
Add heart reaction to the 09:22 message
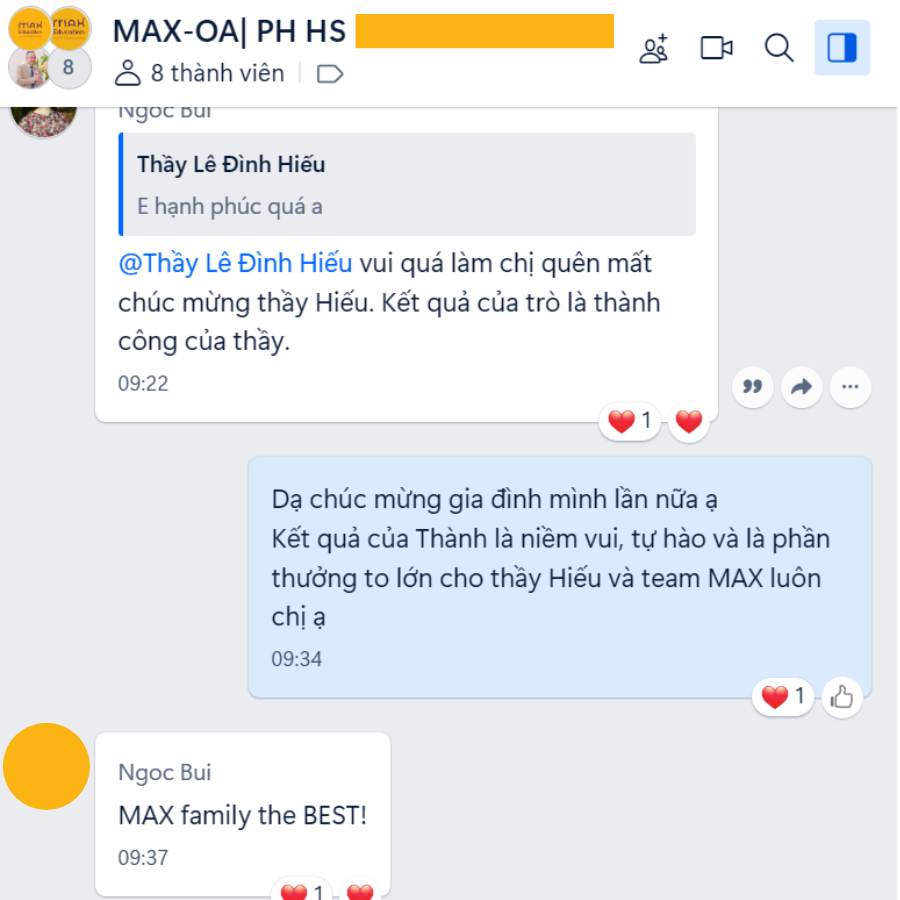(689, 421)
